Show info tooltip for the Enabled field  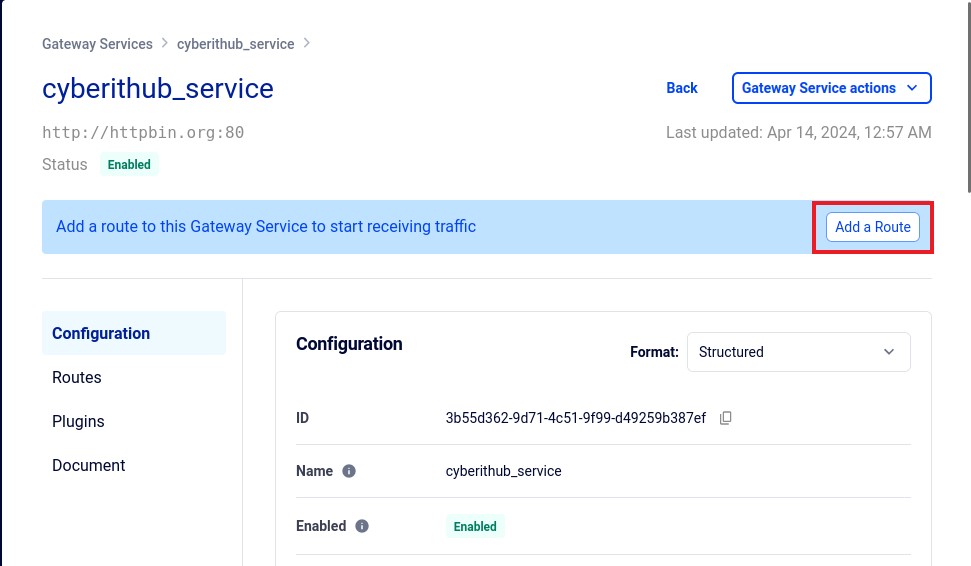362,526
